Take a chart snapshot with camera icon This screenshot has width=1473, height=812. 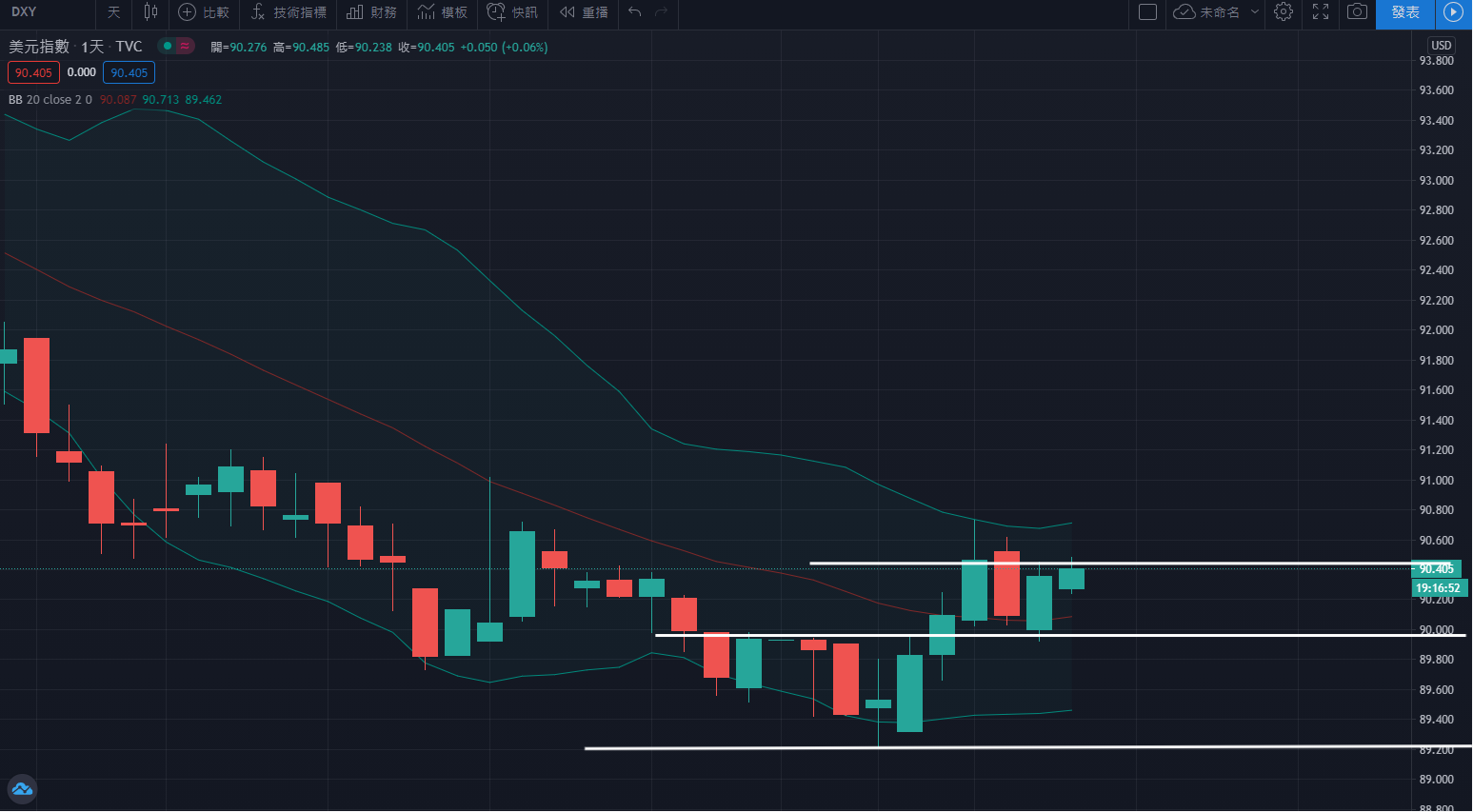(1357, 12)
